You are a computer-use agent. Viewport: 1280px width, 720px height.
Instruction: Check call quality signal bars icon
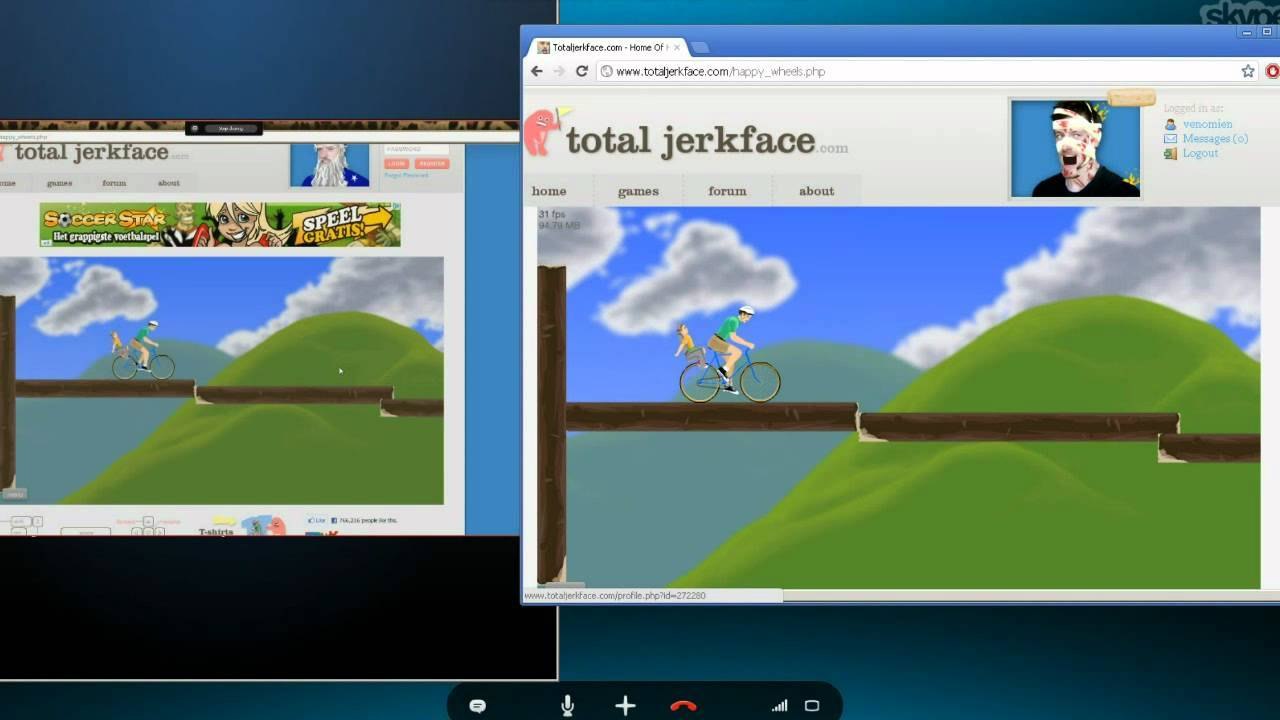click(779, 706)
